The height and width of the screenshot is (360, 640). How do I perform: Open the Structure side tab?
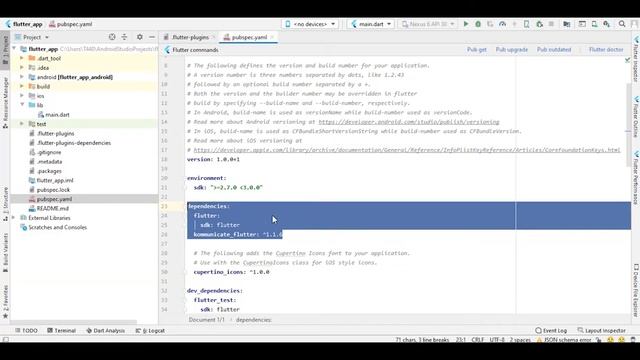pyautogui.click(x=5, y=203)
